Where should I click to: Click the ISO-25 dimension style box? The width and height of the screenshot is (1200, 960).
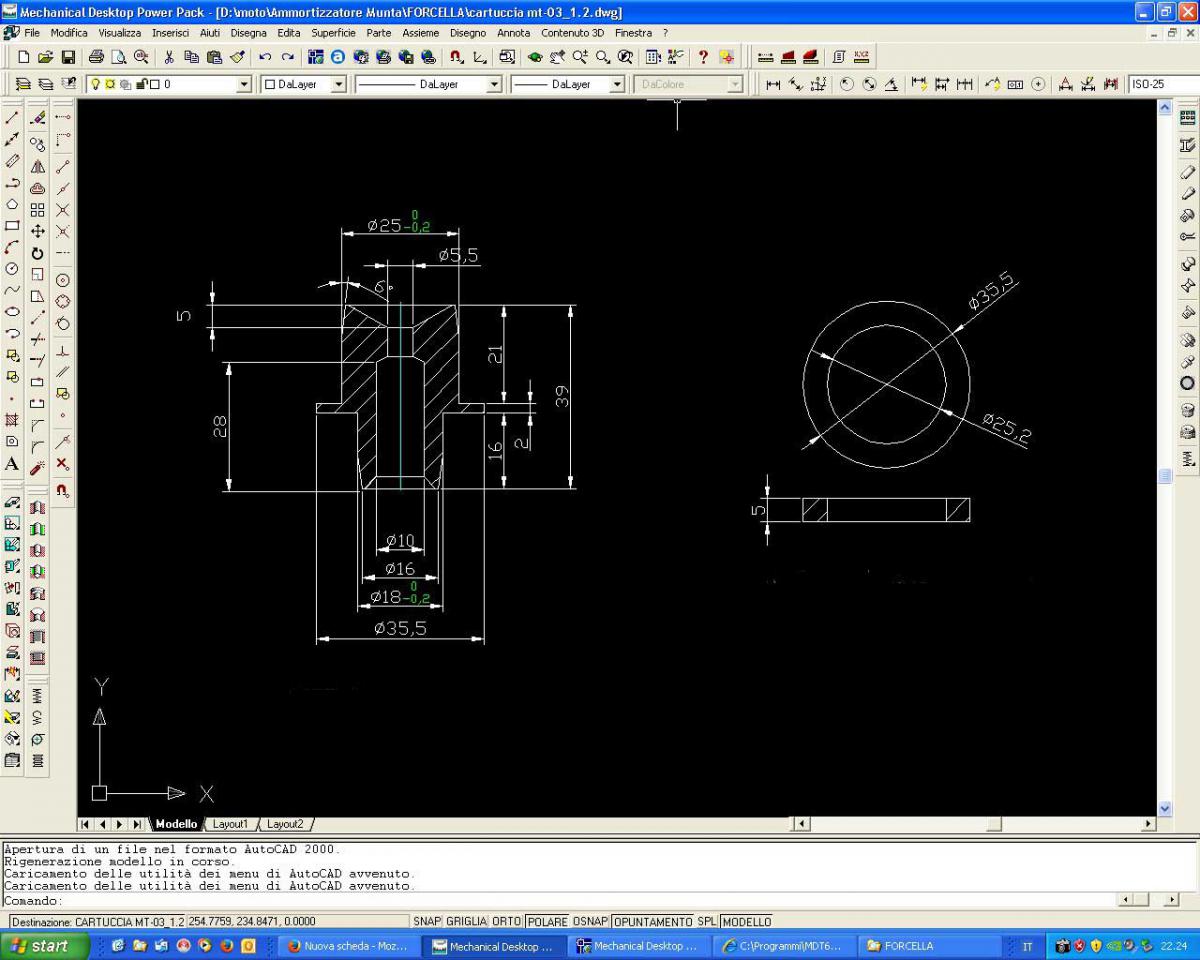point(1163,85)
